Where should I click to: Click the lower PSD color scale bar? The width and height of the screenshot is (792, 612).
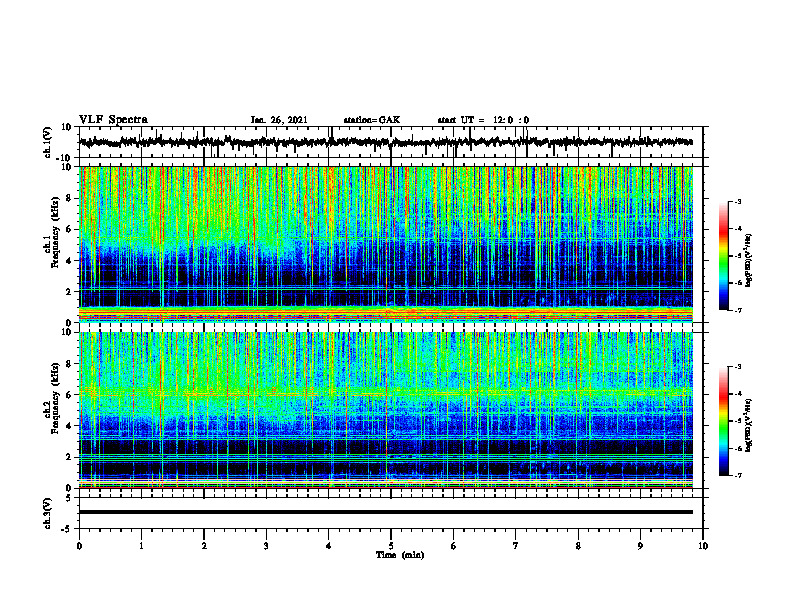tap(723, 421)
